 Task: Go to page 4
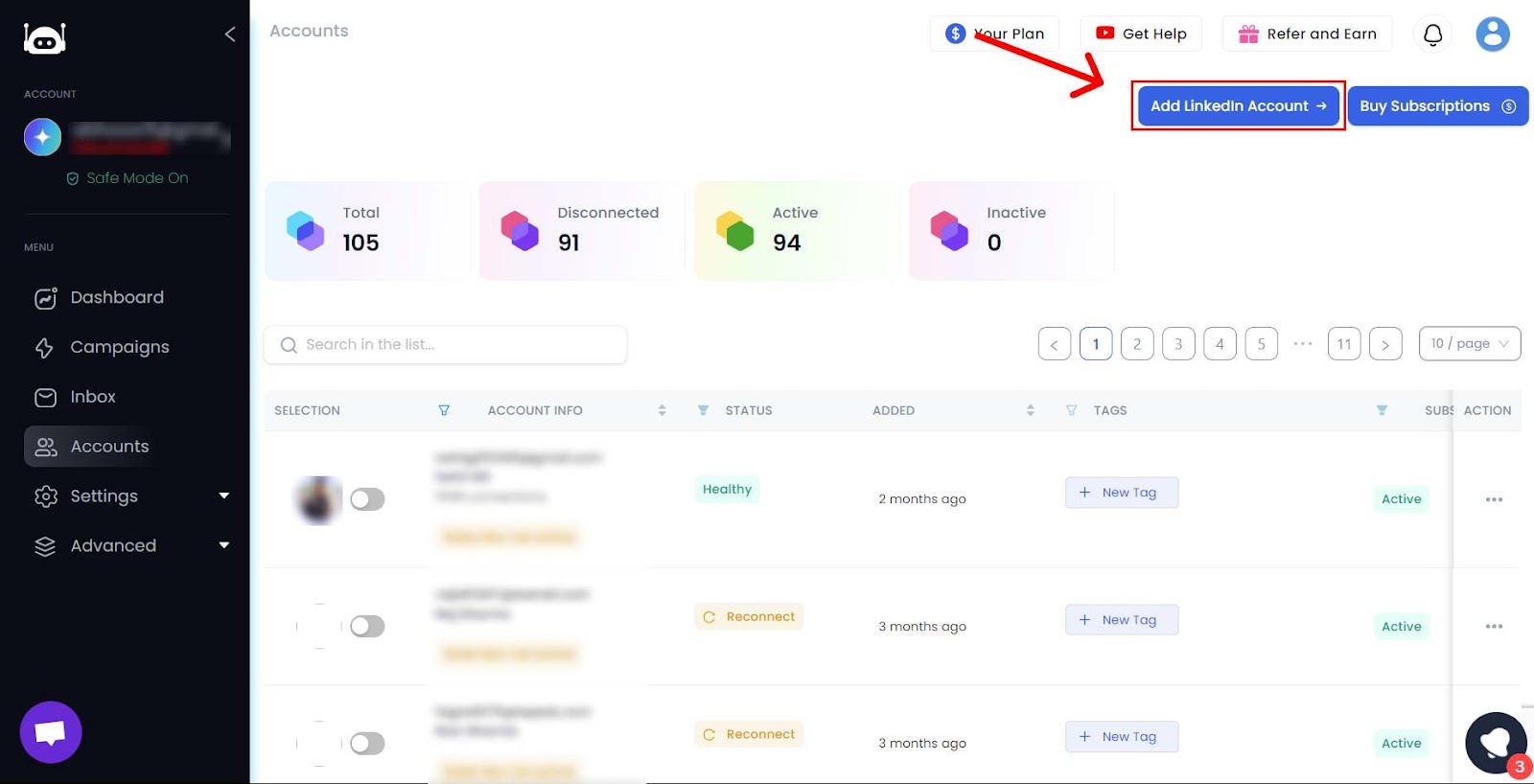1220,344
